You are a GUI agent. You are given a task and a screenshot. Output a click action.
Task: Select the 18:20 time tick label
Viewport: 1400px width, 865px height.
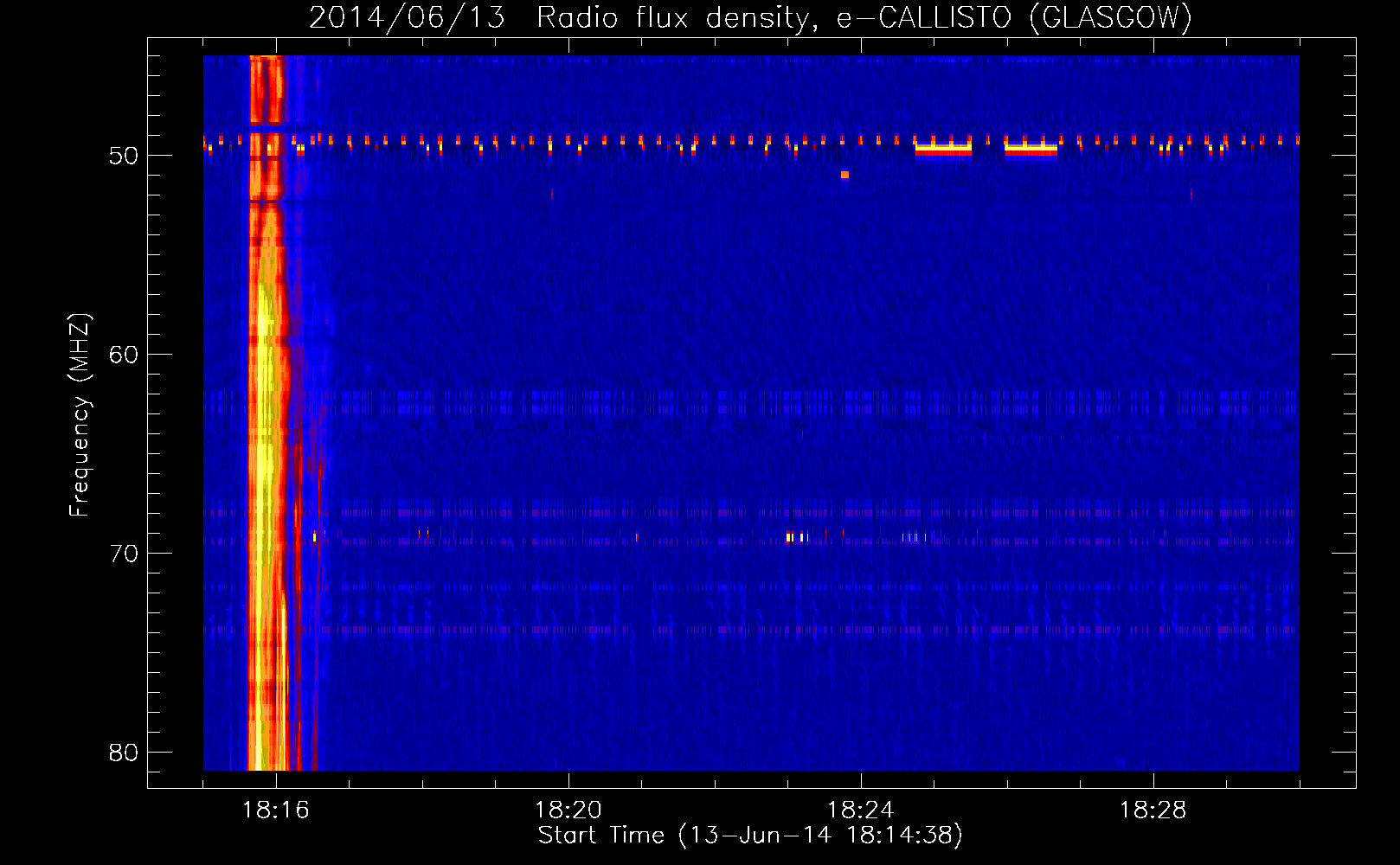(568, 811)
